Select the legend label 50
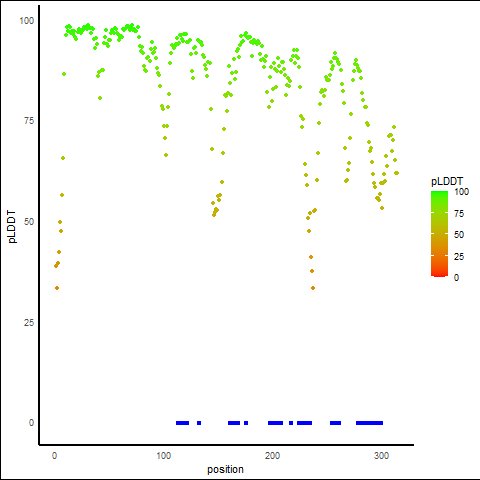The height and width of the screenshot is (480, 480). 459,235
